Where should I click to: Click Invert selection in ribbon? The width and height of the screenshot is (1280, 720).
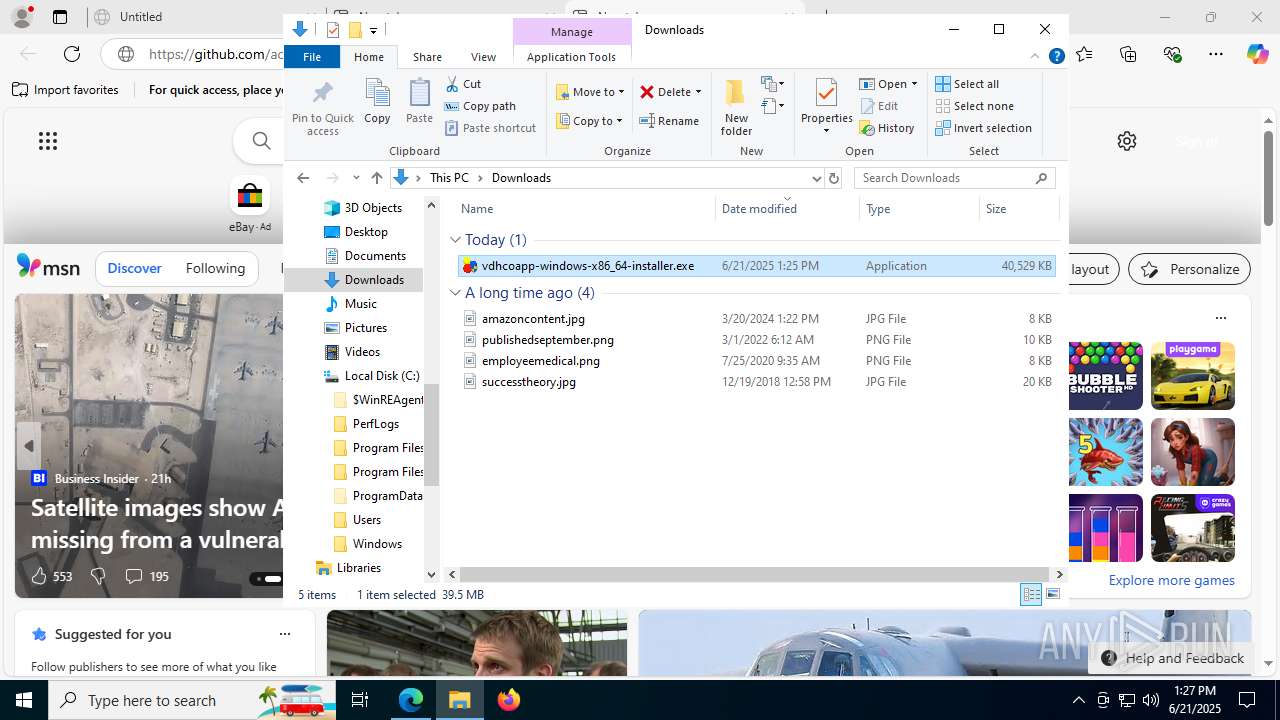[x=983, y=128]
